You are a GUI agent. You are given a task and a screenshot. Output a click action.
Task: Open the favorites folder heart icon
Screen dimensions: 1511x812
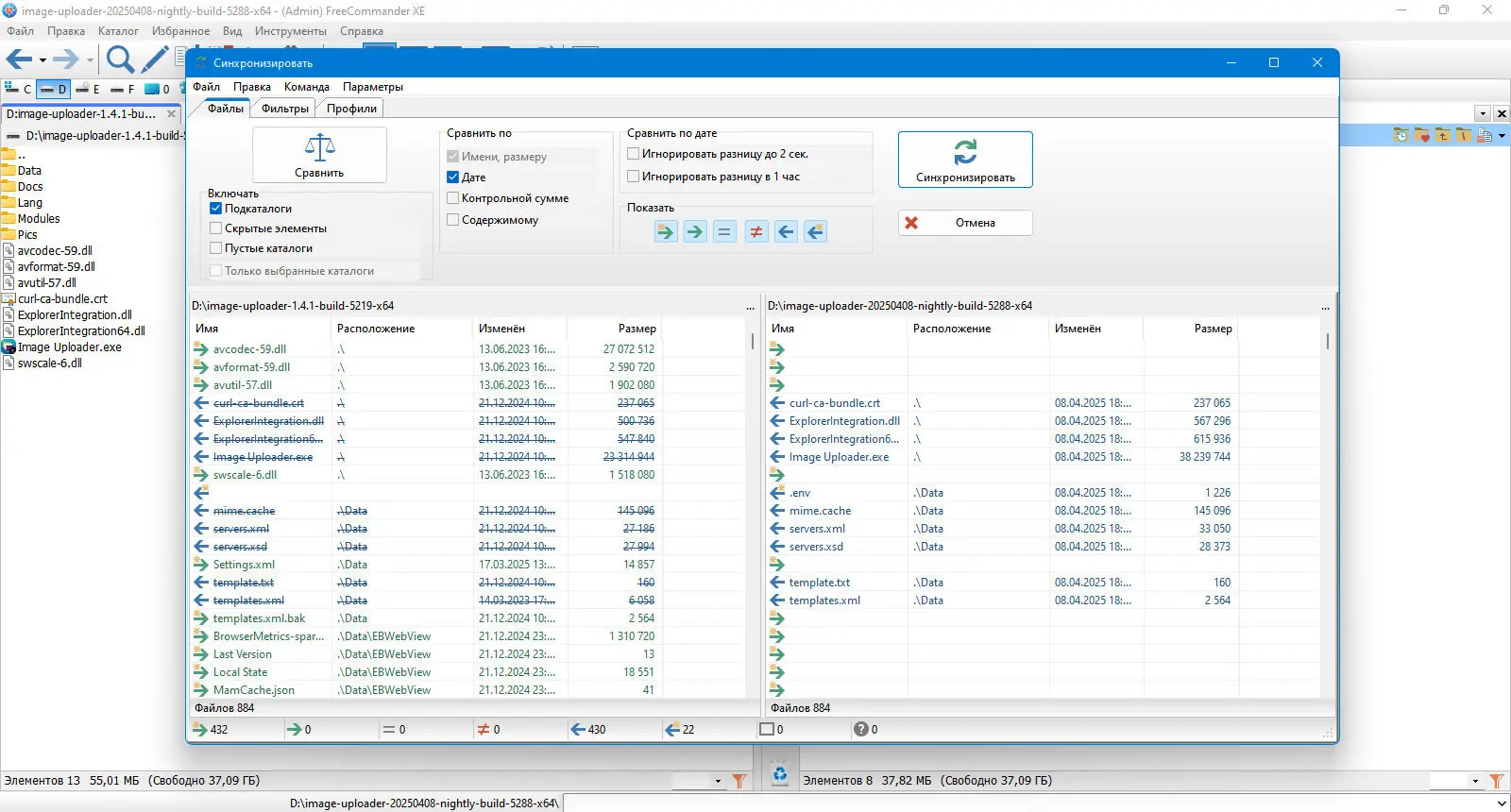1422,136
